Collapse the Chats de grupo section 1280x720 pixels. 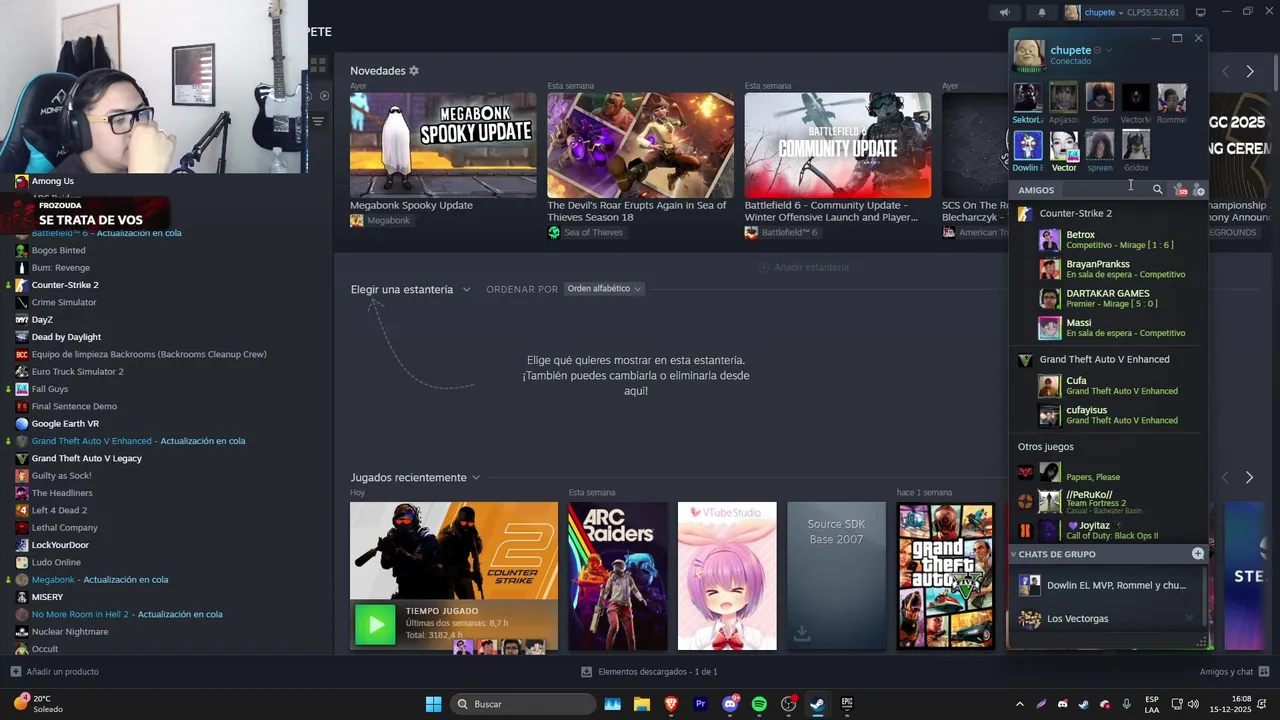coord(1013,554)
